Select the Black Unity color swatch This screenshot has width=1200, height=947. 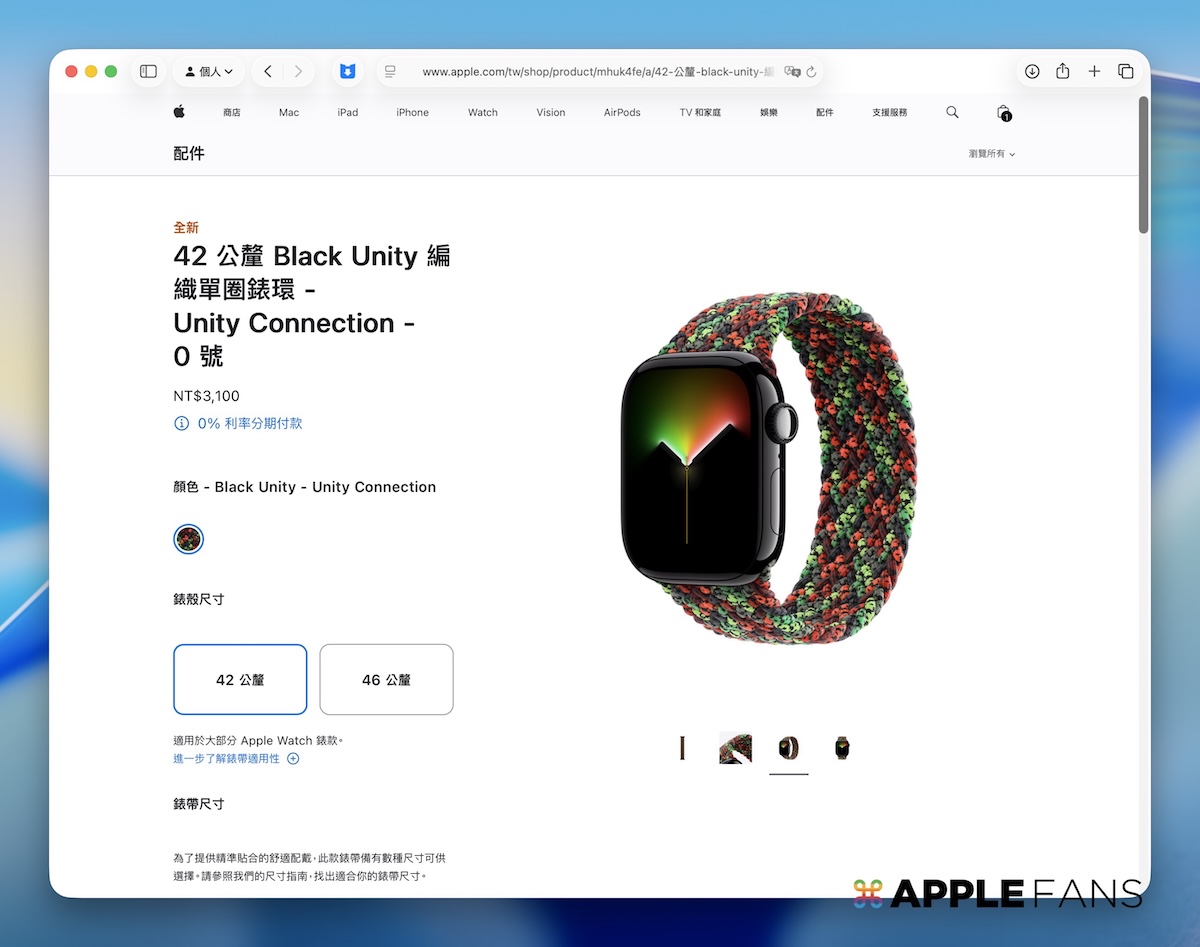(x=188, y=540)
